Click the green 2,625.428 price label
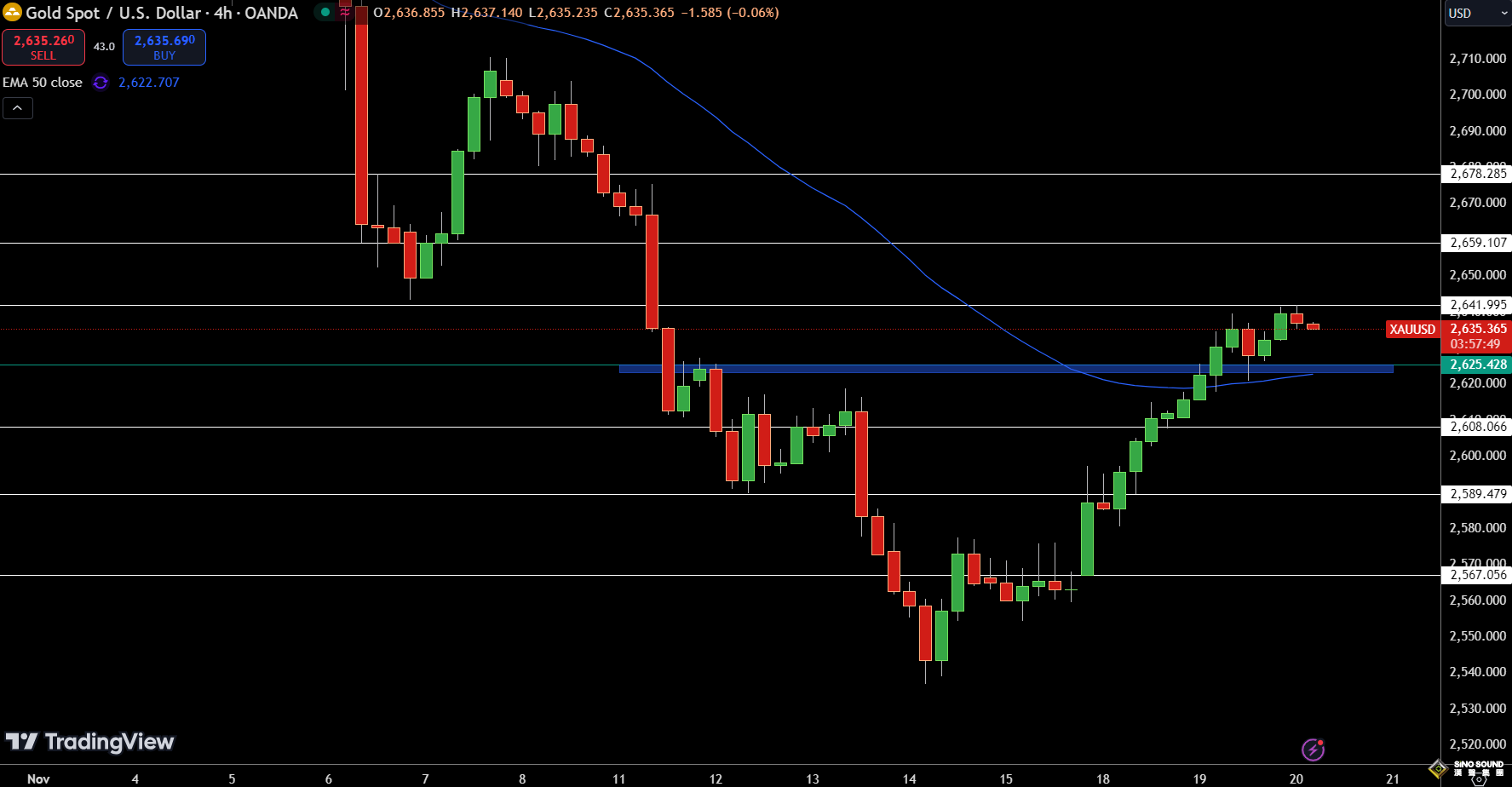The image size is (1512, 787). coord(1477,365)
